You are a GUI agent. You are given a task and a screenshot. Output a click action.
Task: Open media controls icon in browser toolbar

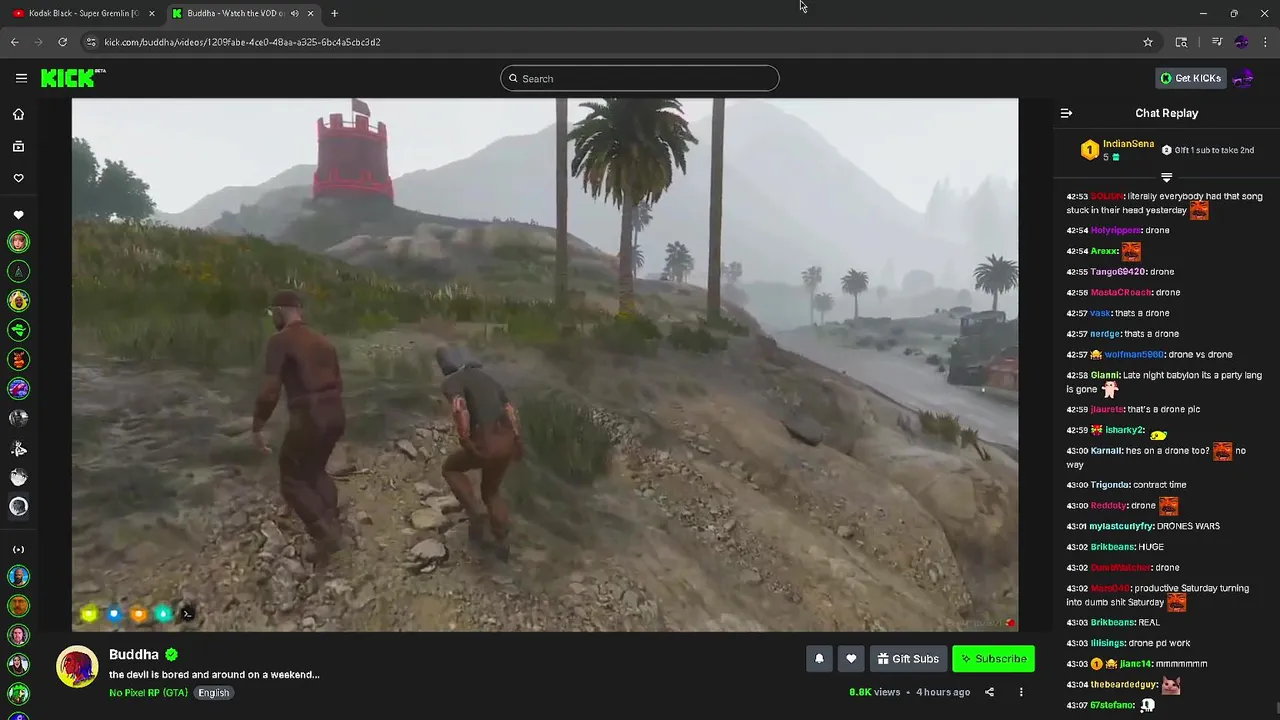coord(1216,42)
